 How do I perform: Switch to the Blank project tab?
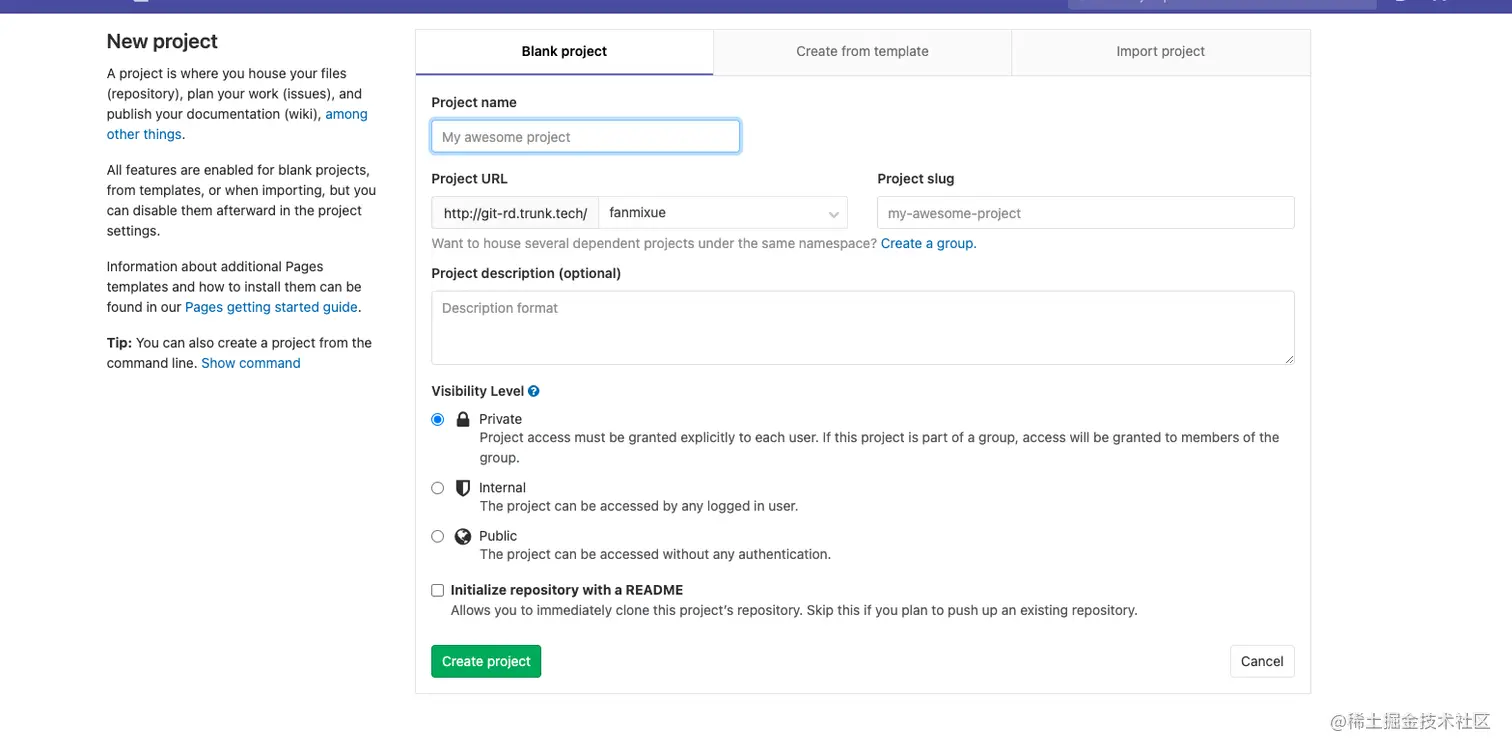coord(564,51)
